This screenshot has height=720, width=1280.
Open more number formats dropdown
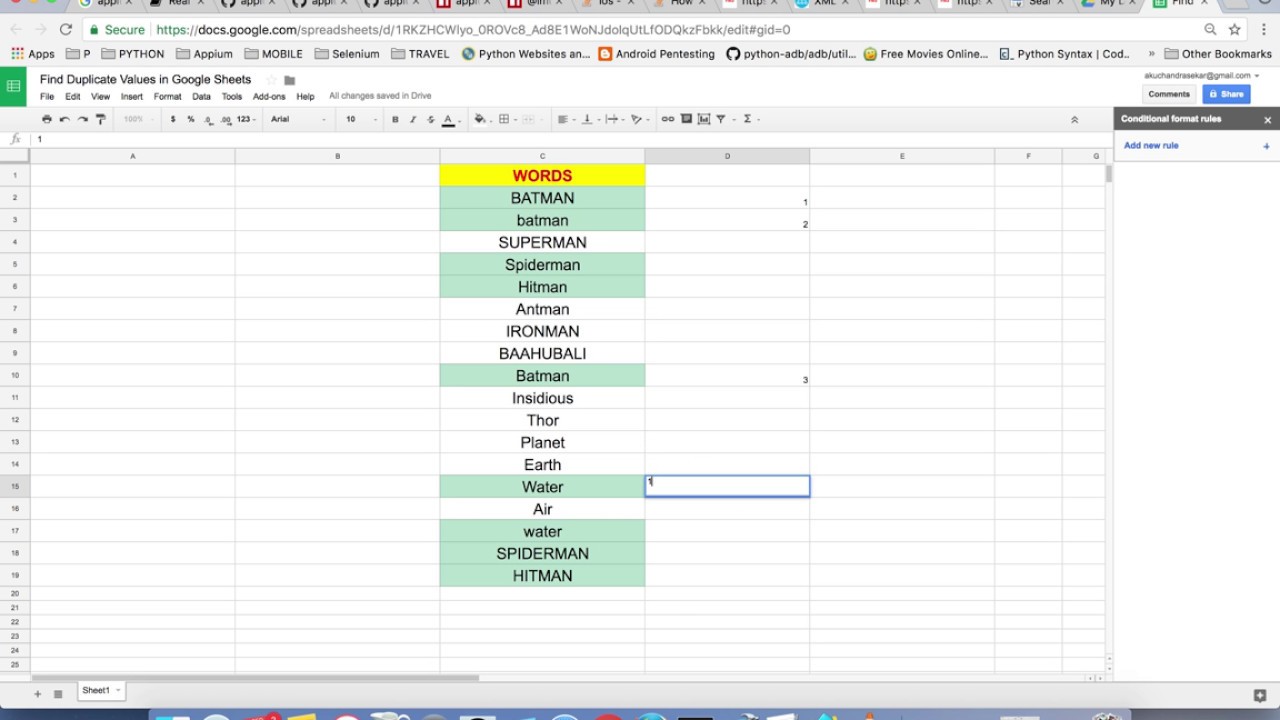246,119
